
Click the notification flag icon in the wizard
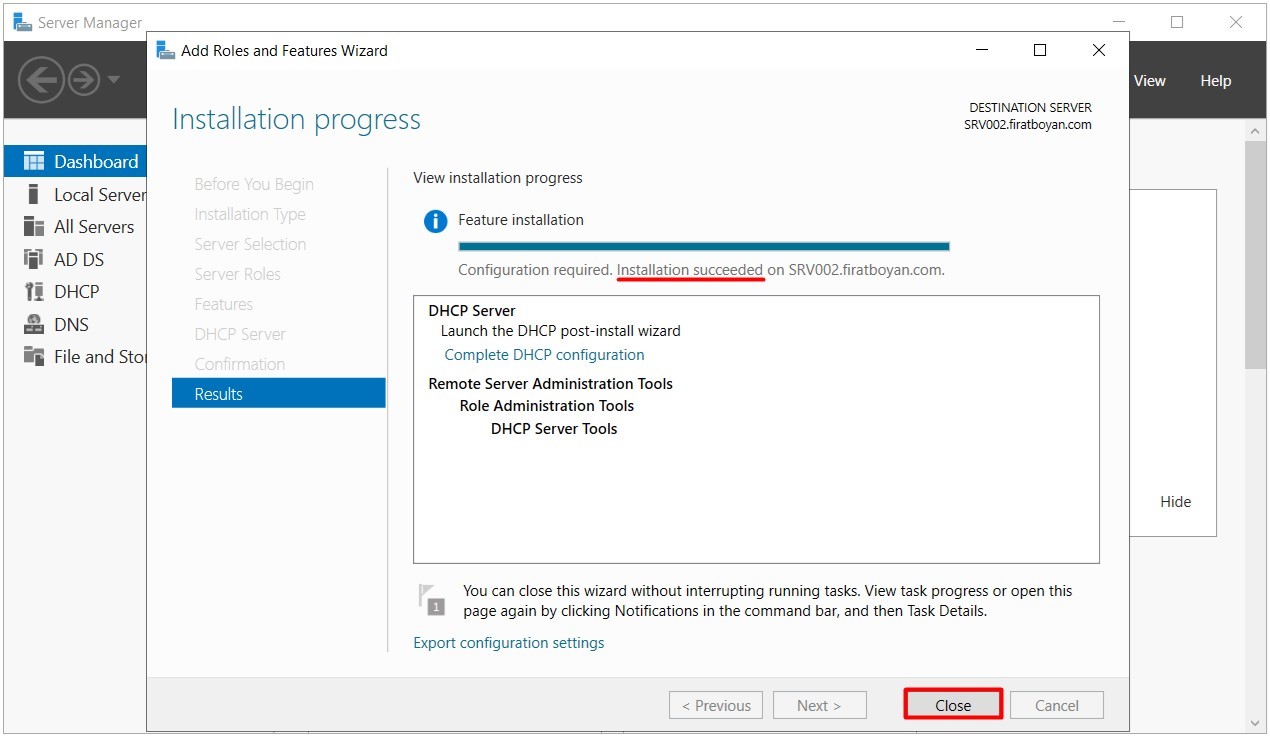tap(431, 599)
